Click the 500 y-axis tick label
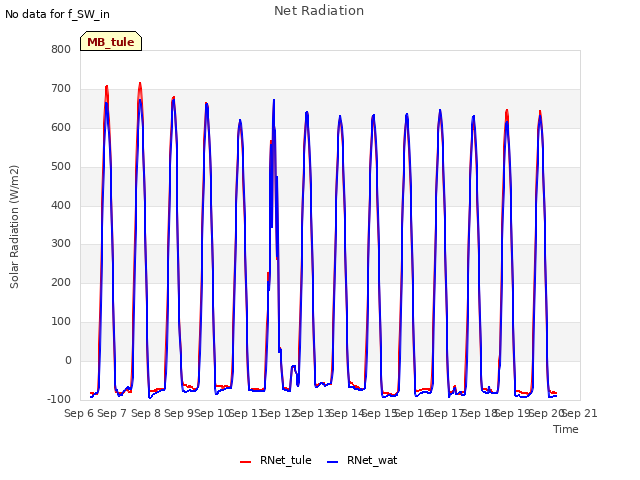The image size is (640, 480). pyautogui.click(x=61, y=167)
